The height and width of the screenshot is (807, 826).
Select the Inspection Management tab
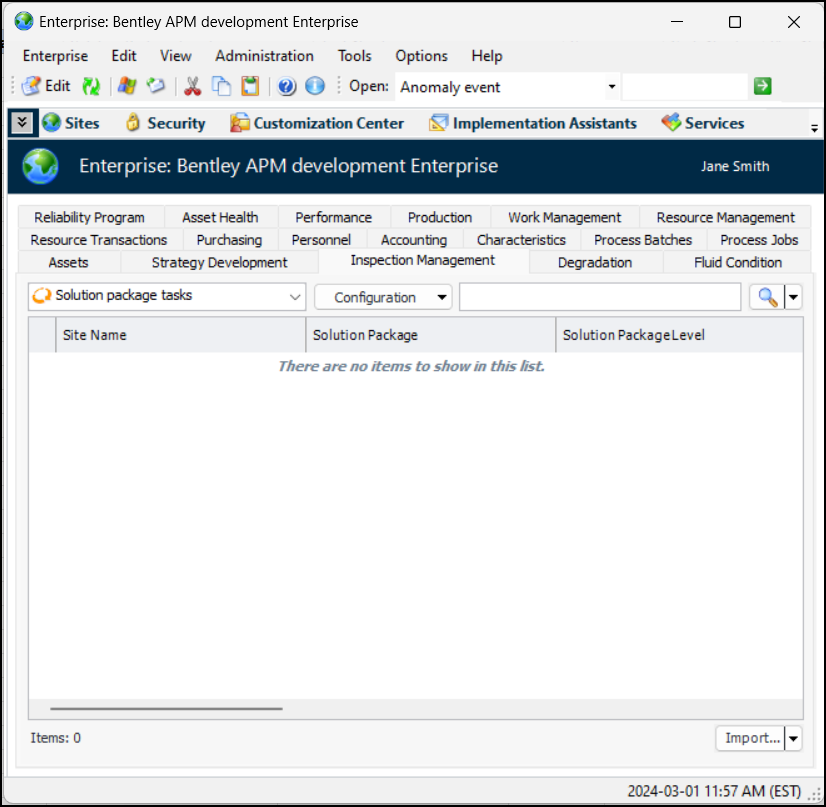[x=423, y=261]
